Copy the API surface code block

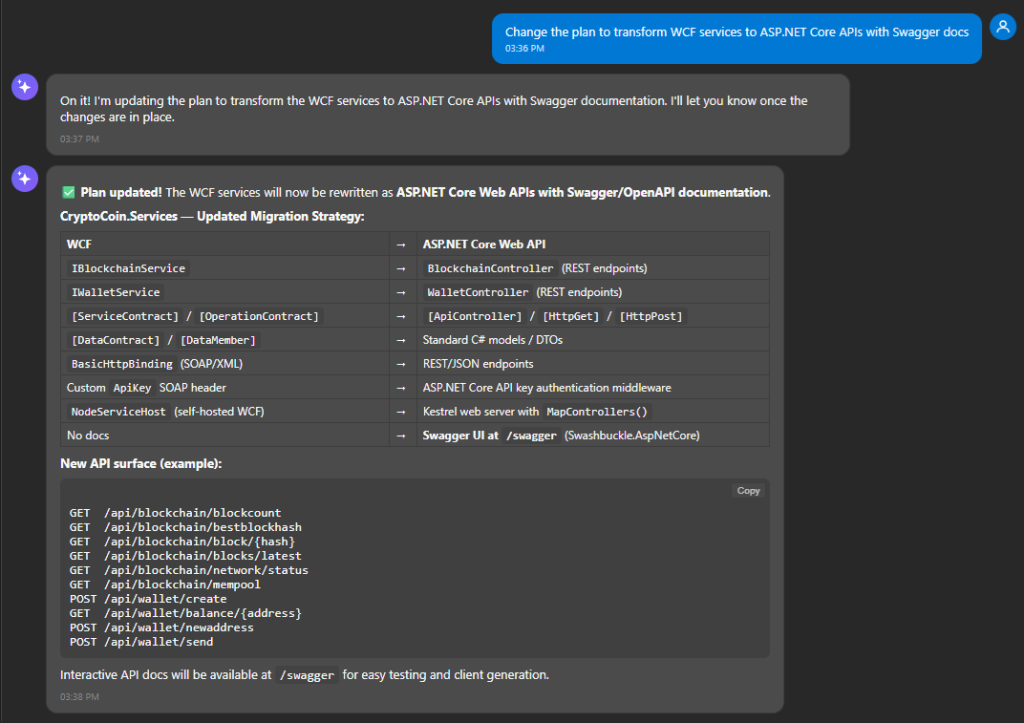[x=748, y=490]
